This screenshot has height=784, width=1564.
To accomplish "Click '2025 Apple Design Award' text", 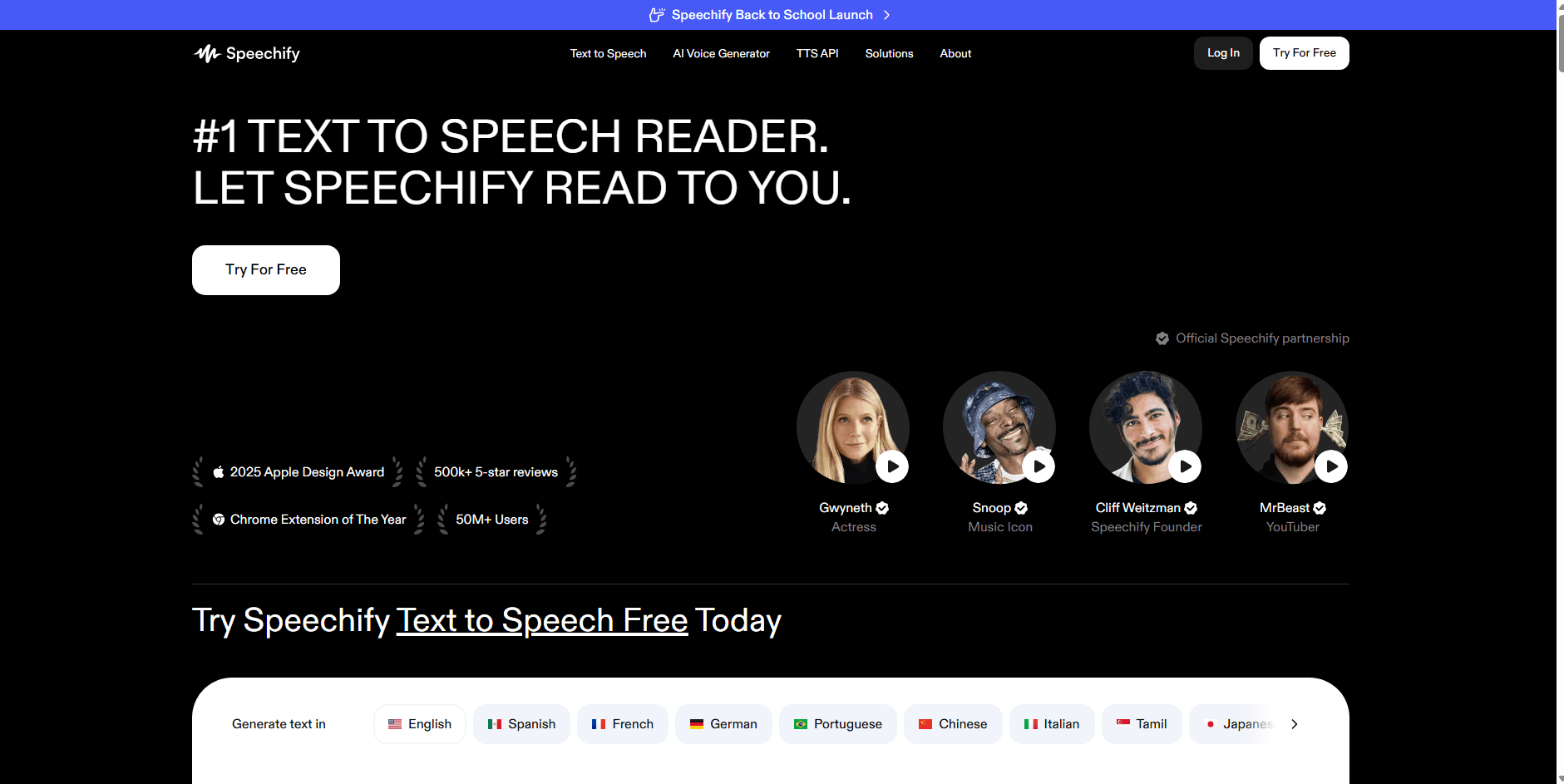I will (x=307, y=472).
